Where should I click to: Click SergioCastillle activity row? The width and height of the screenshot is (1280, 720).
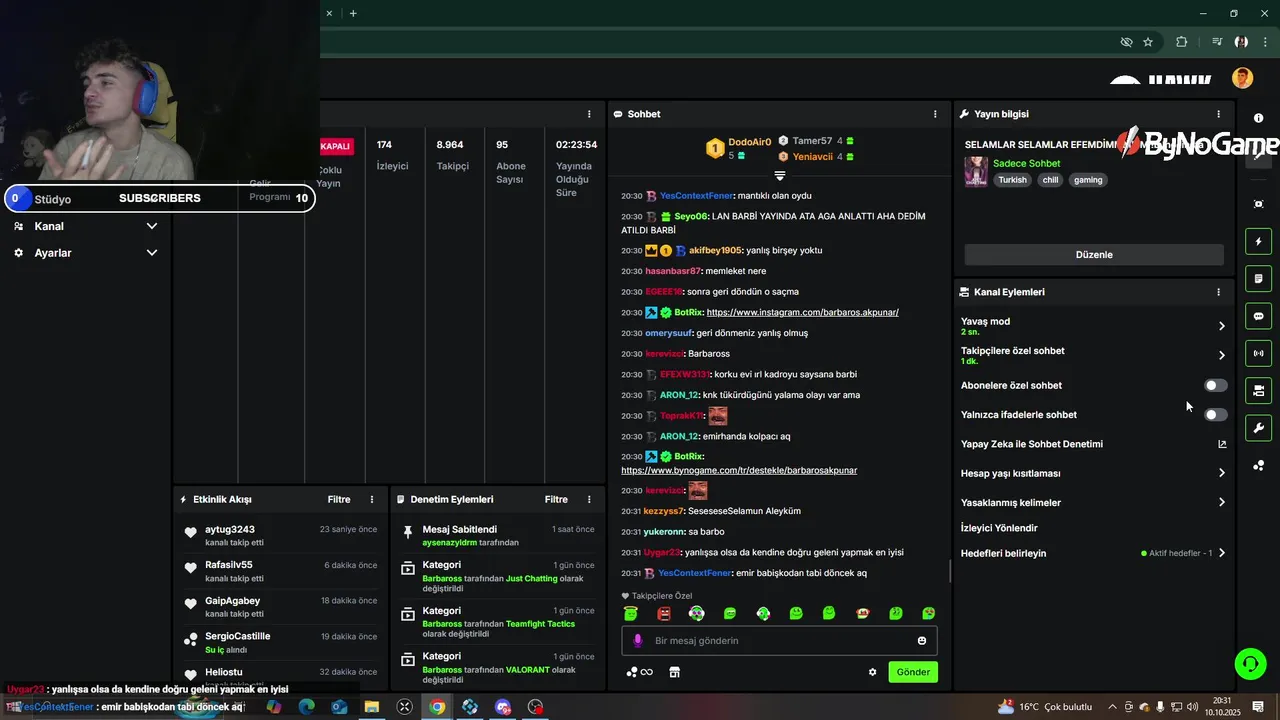pyautogui.click(x=280, y=642)
